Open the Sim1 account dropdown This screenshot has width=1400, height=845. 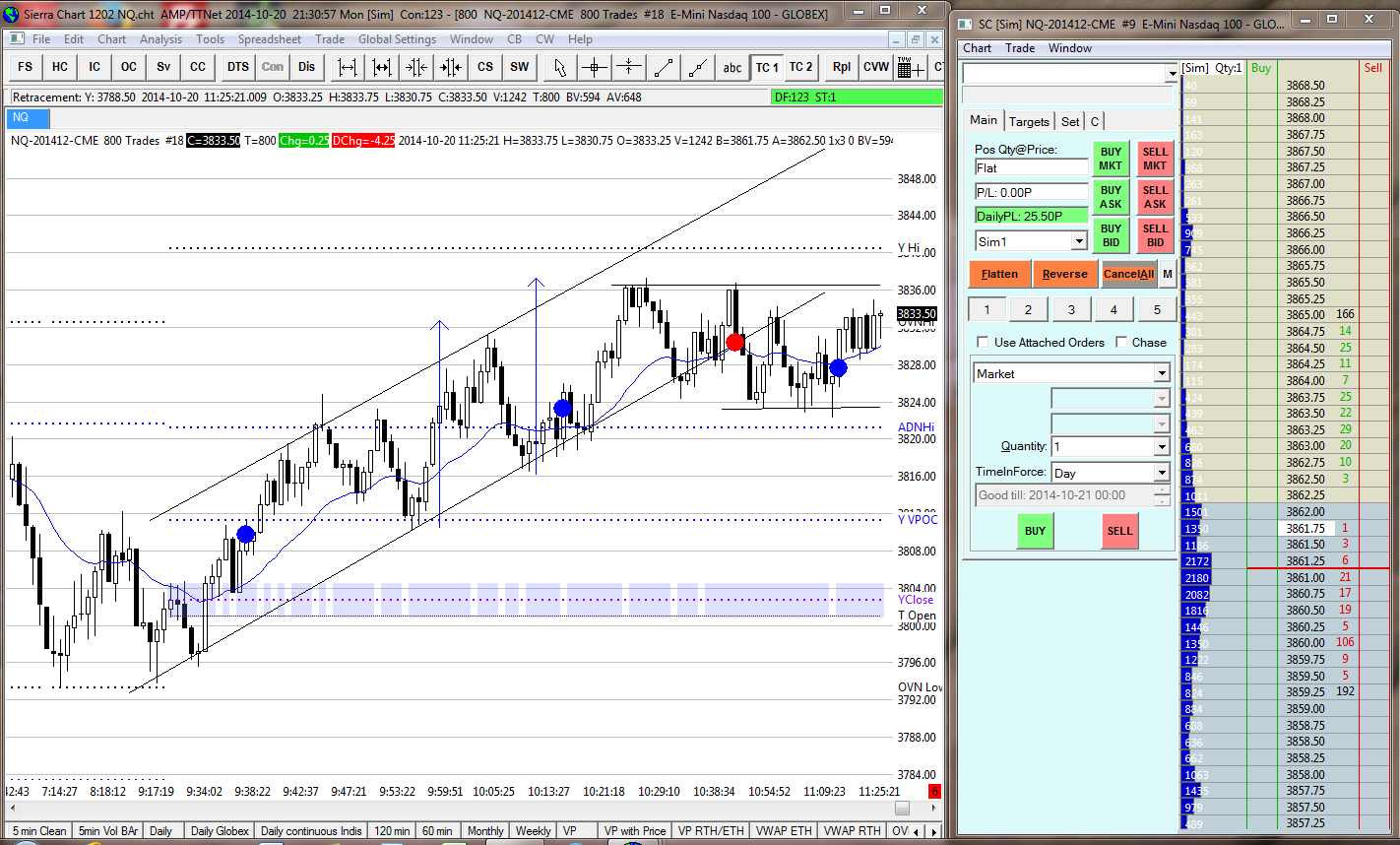[x=1079, y=241]
